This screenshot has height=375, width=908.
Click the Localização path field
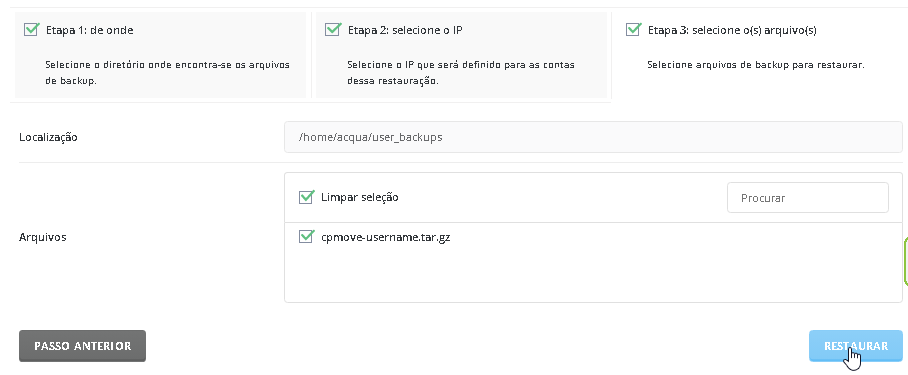594,137
